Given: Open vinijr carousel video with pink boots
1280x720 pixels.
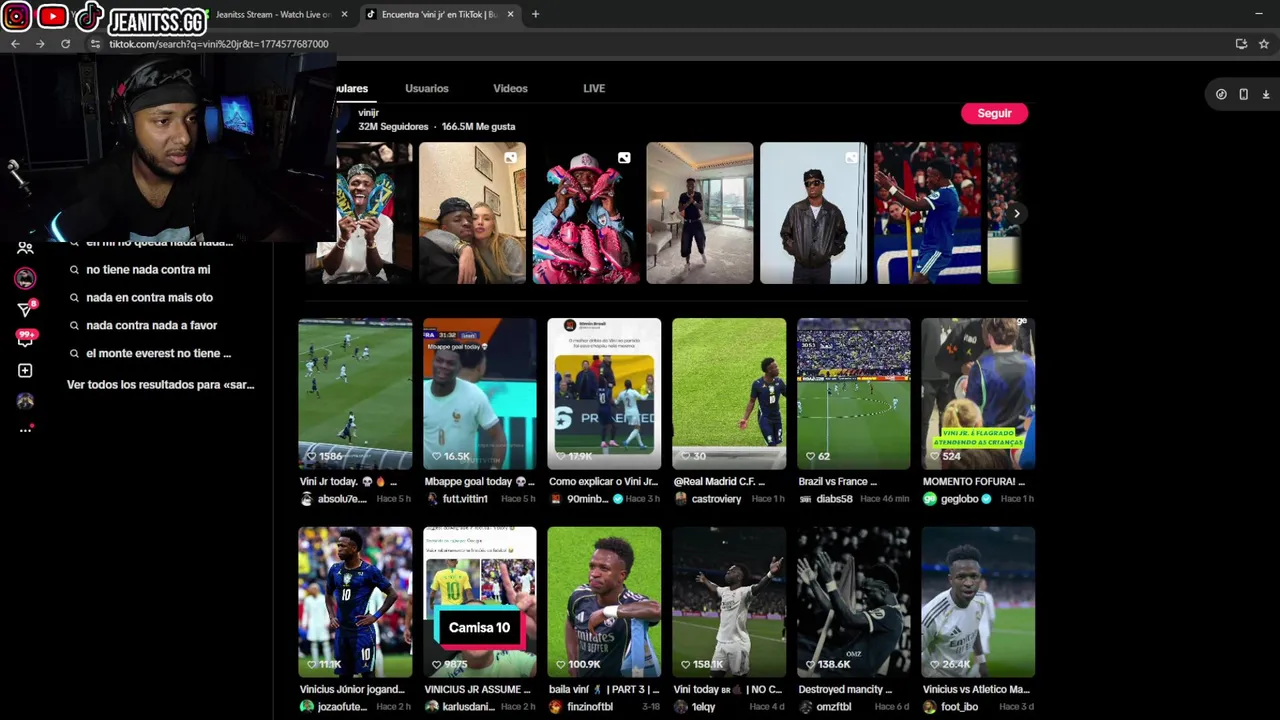Looking at the screenshot, I should tap(586, 213).
